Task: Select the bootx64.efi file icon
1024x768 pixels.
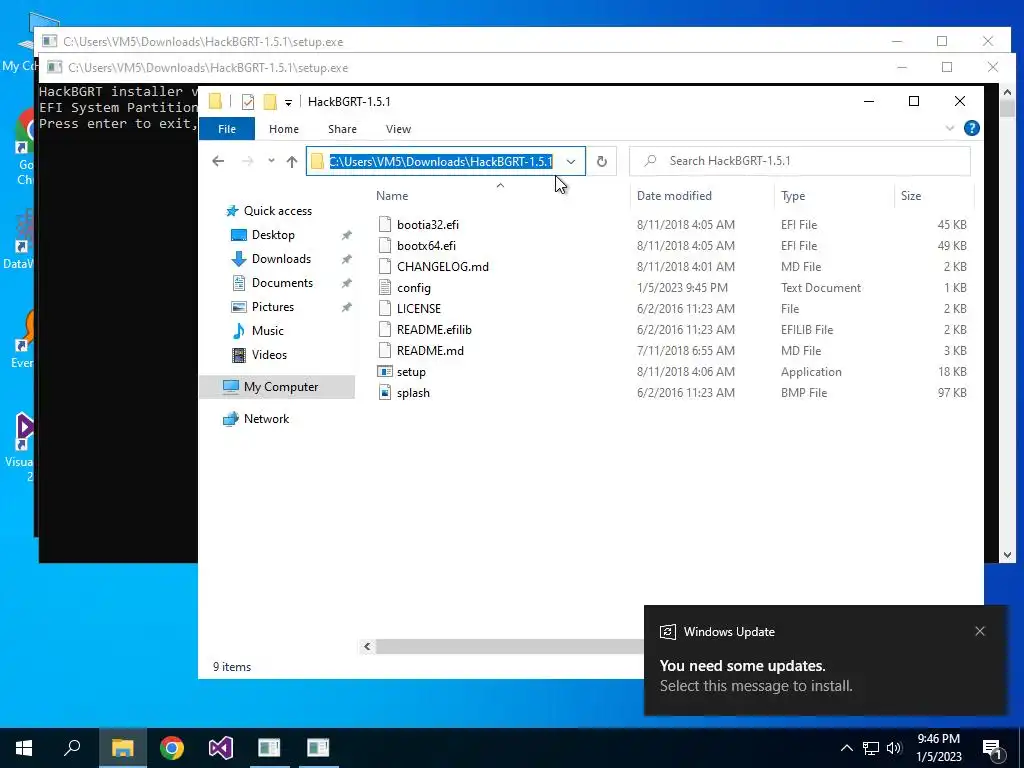Action: 385,246
